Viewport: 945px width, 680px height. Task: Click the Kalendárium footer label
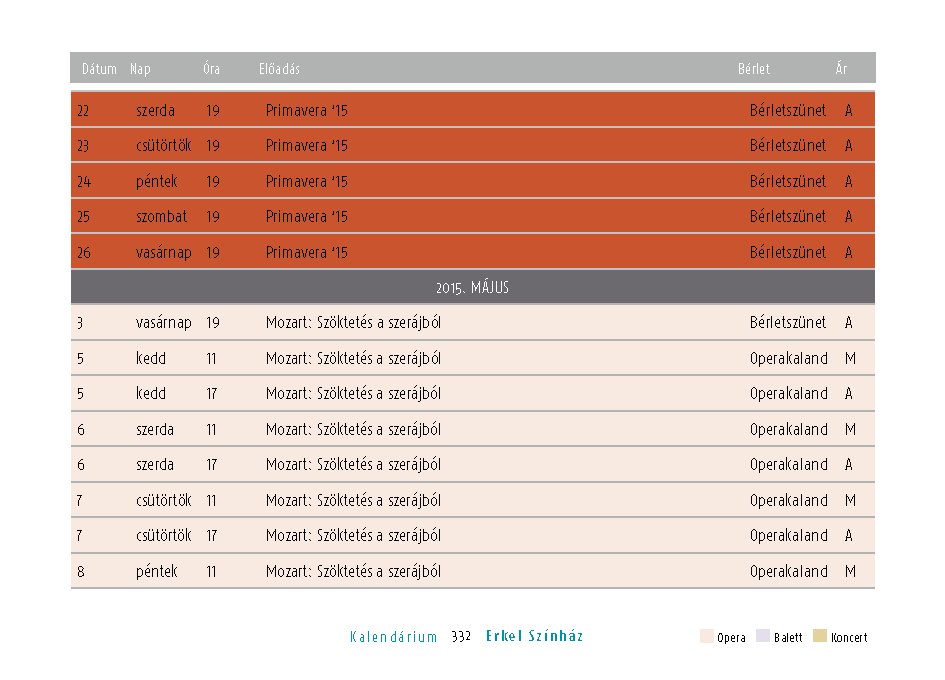[394, 637]
